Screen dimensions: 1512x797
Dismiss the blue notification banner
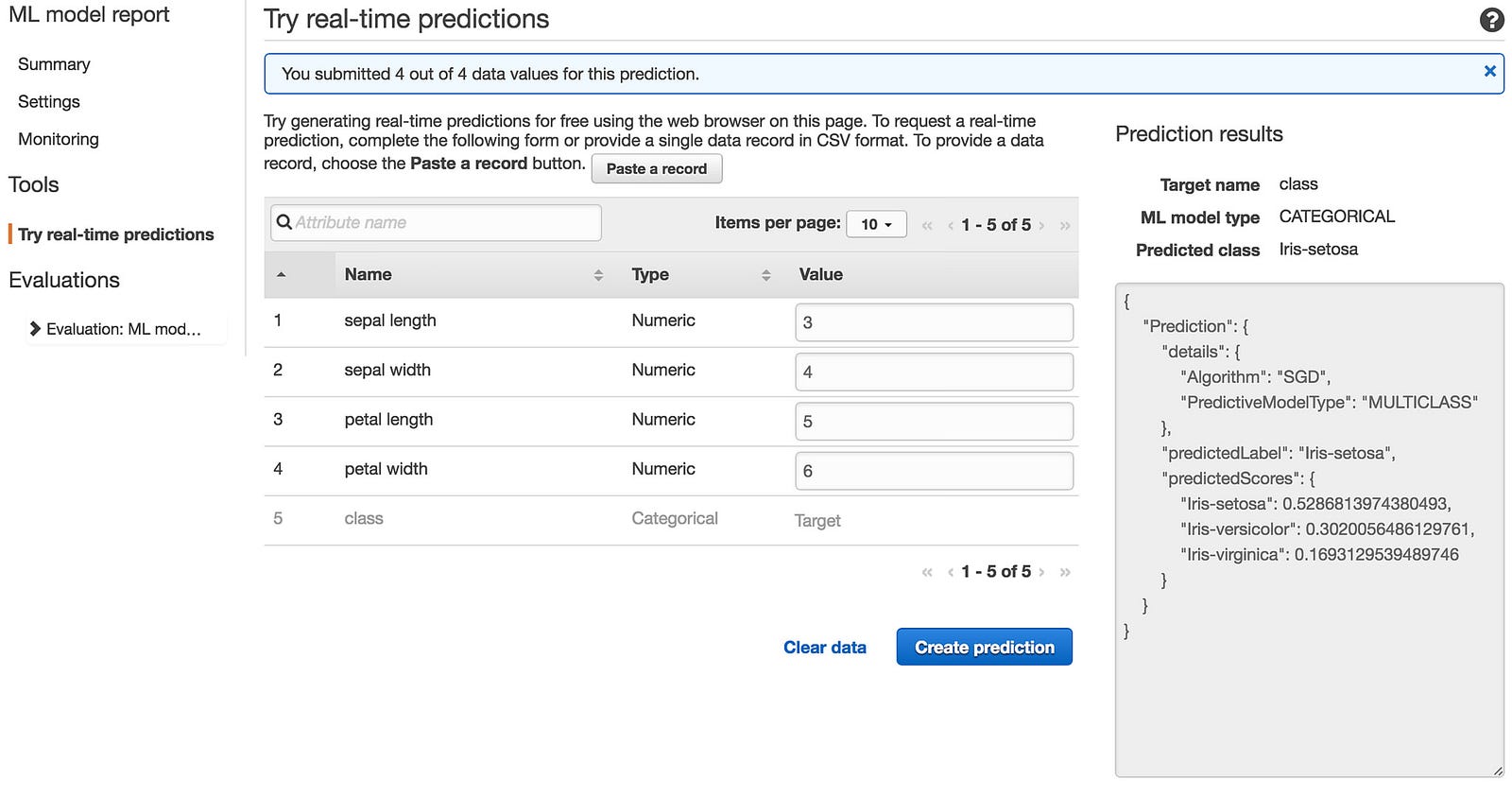1489,71
